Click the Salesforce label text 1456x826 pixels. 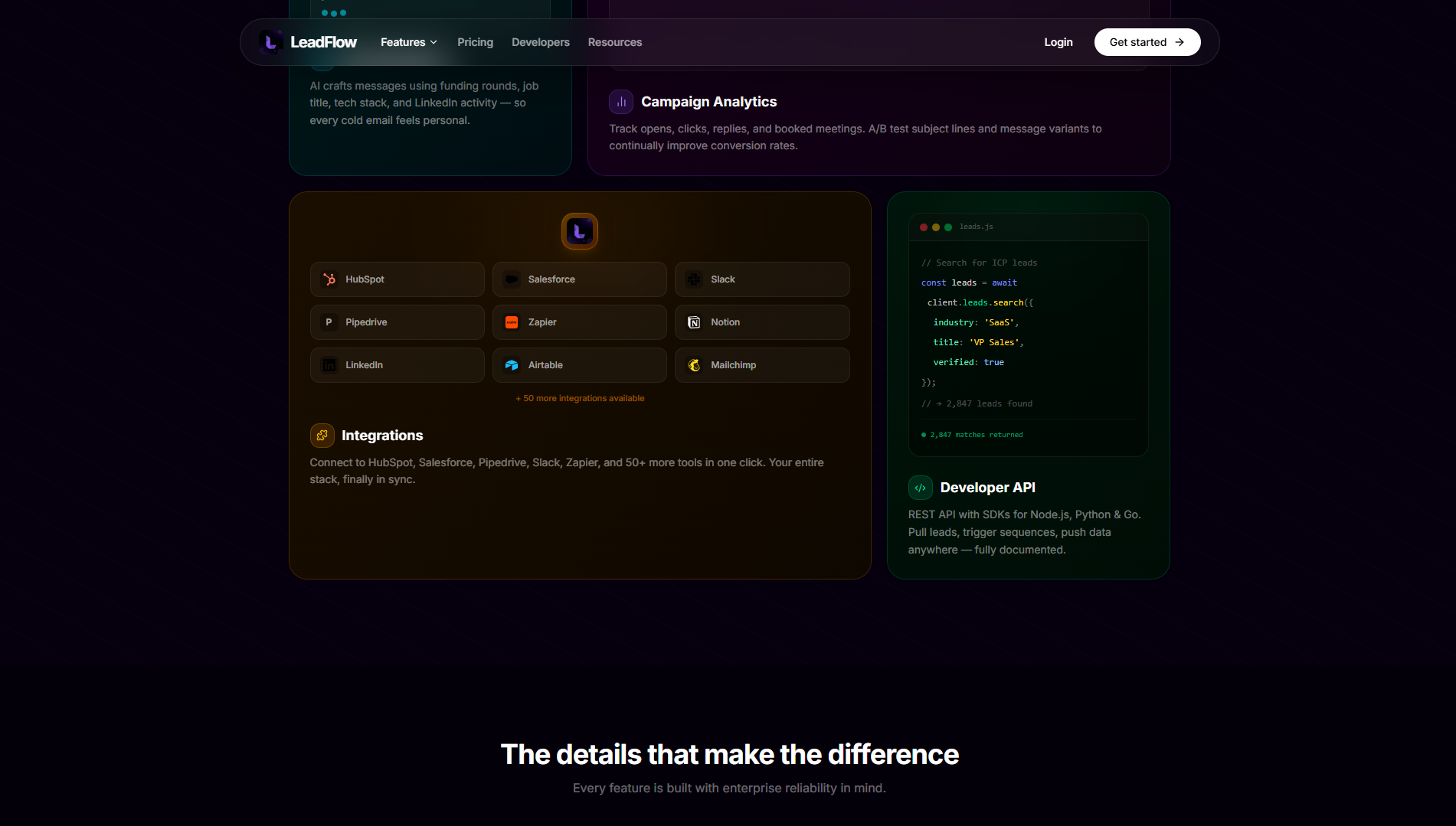[x=551, y=279]
